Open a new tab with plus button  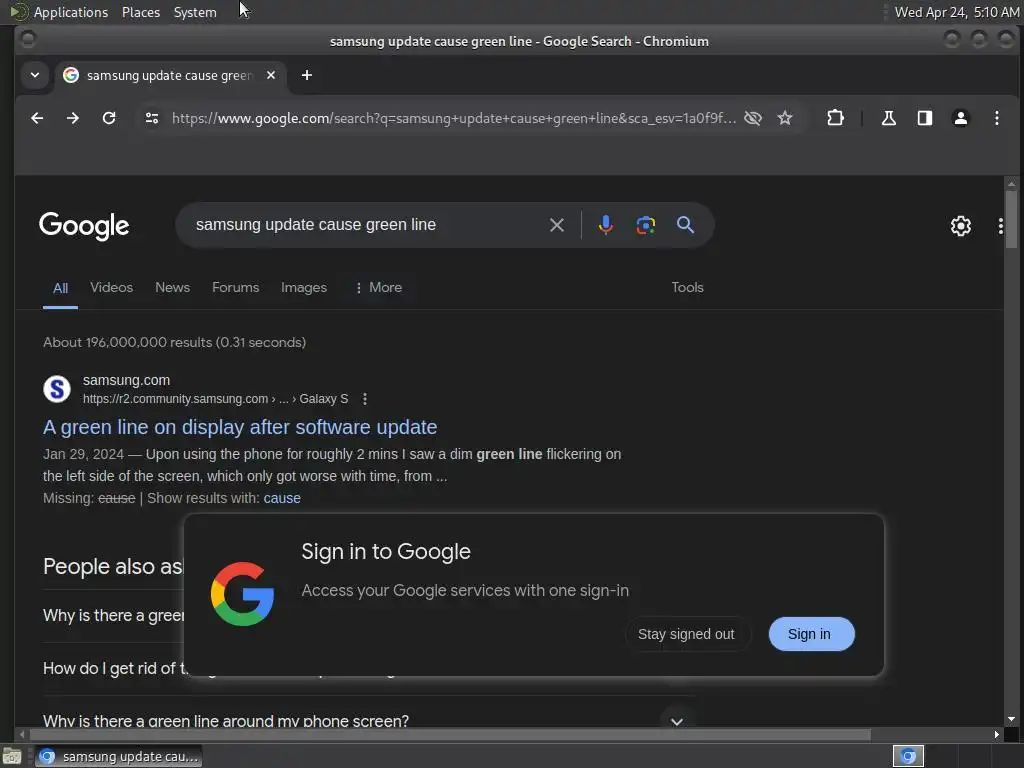(307, 75)
